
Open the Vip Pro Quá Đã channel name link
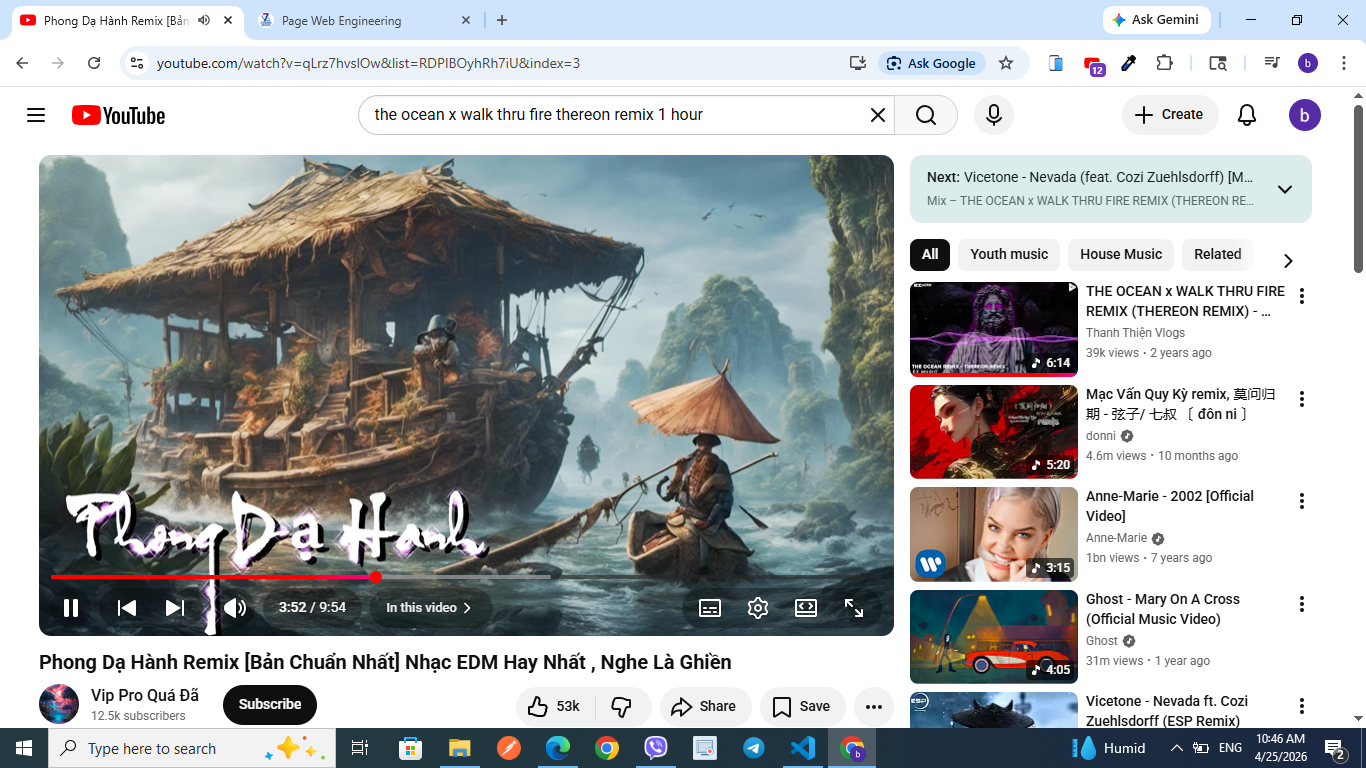(x=145, y=696)
